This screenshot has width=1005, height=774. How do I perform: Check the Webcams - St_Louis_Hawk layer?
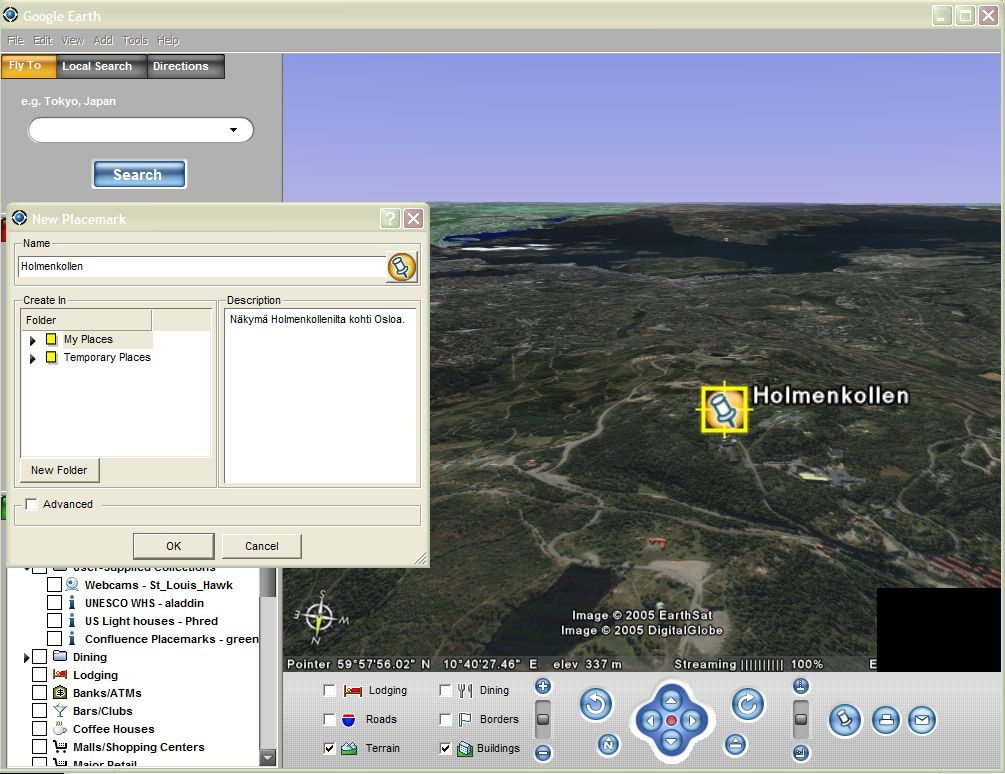(54, 585)
